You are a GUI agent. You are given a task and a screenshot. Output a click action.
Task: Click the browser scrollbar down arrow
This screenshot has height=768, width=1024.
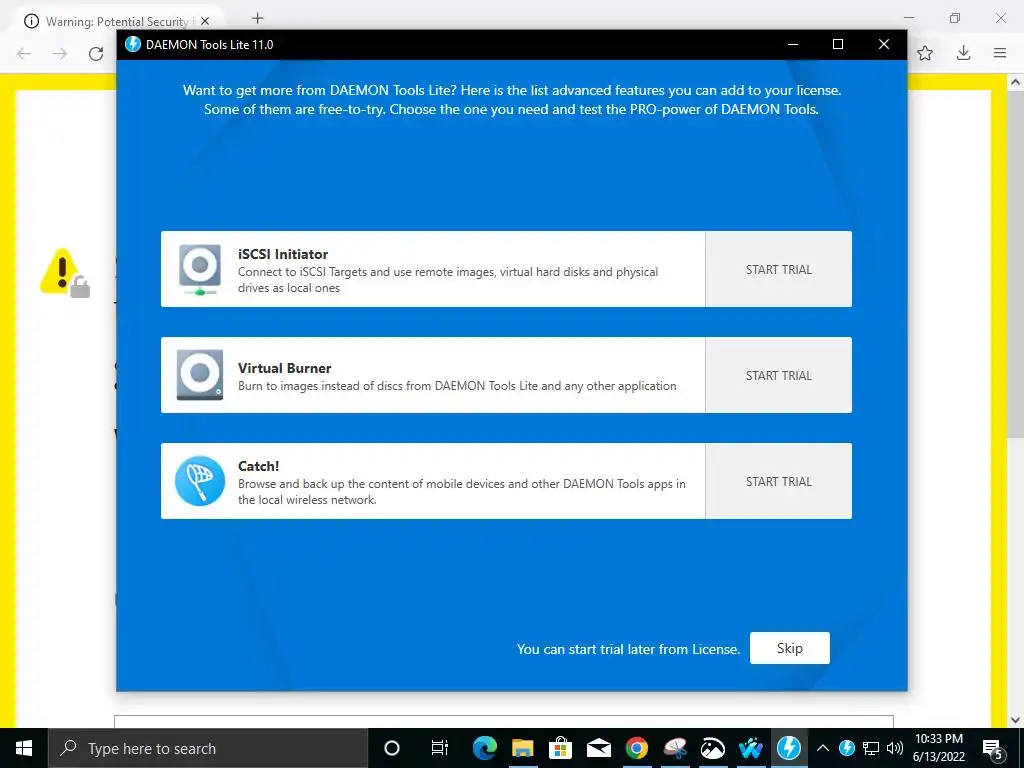(1015, 720)
